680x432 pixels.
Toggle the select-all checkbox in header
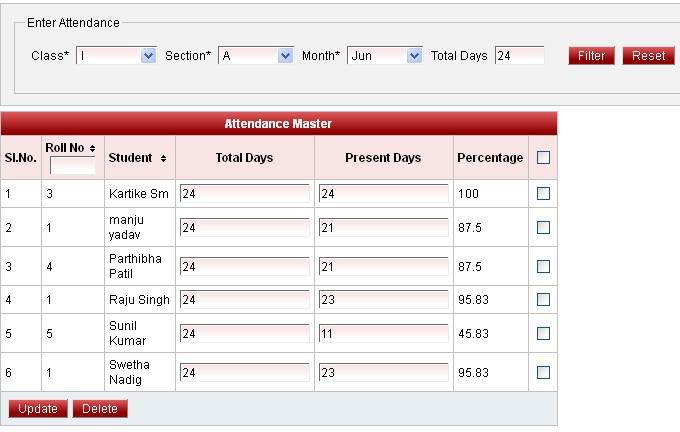coord(543,158)
